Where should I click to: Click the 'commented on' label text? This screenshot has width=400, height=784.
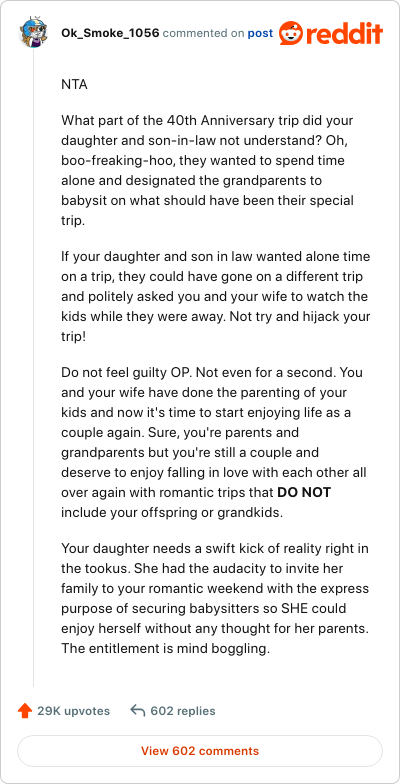[x=204, y=34]
